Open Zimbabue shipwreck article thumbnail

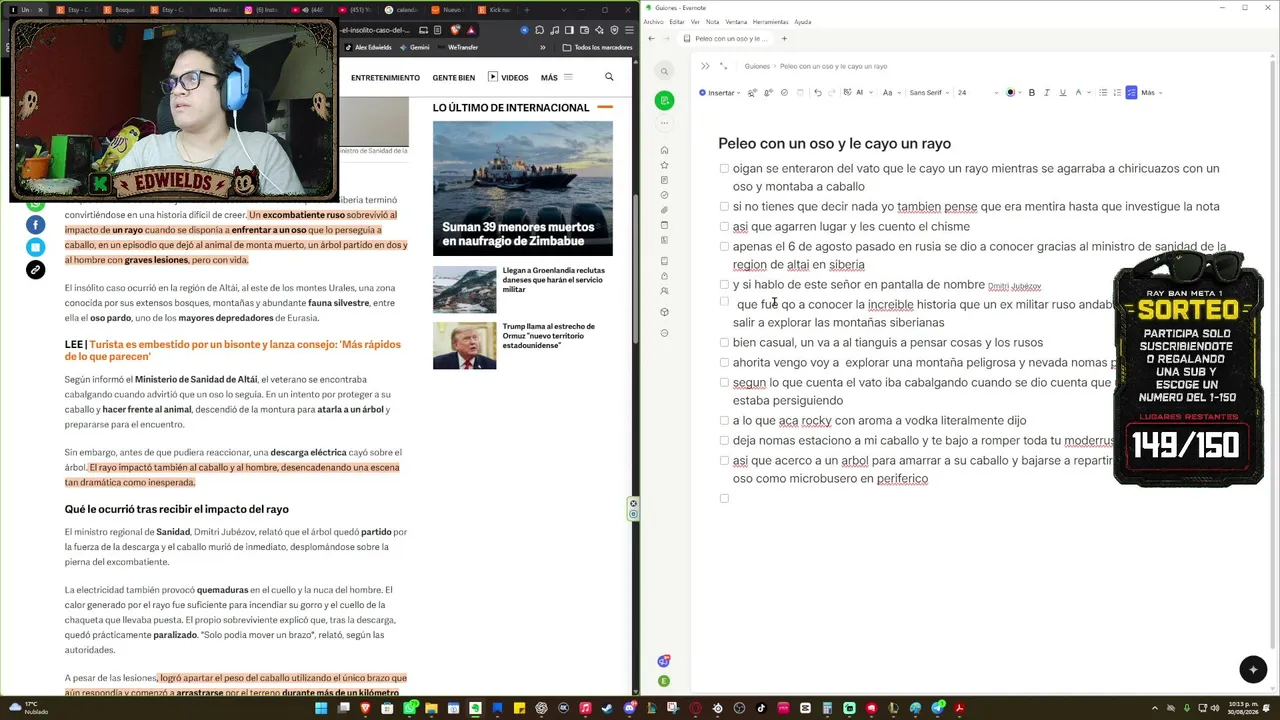pyautogui.click(x=522, y=188)
